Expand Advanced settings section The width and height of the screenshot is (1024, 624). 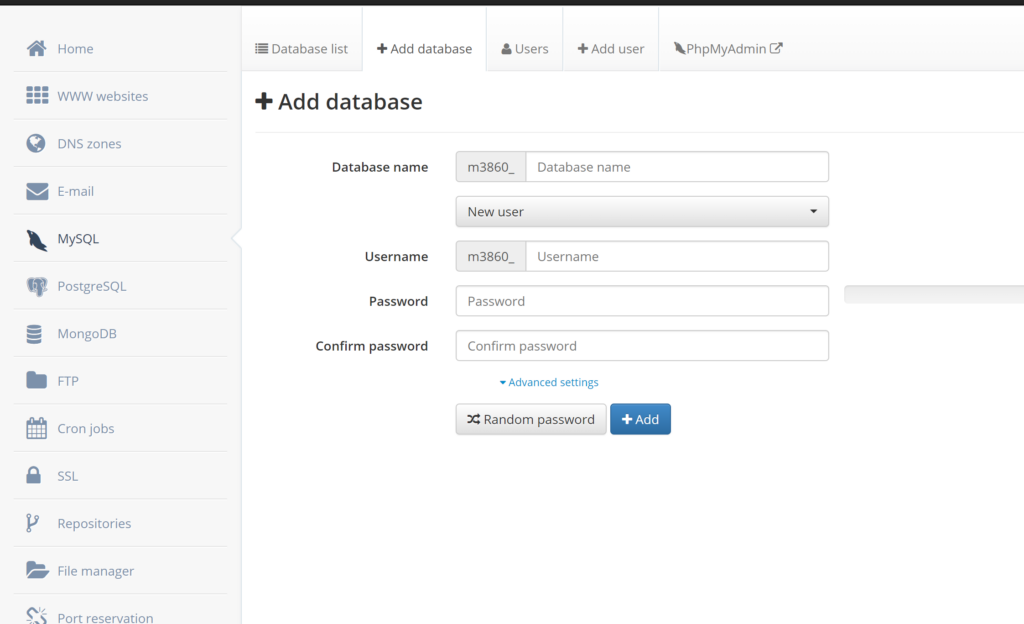[549, 382]
